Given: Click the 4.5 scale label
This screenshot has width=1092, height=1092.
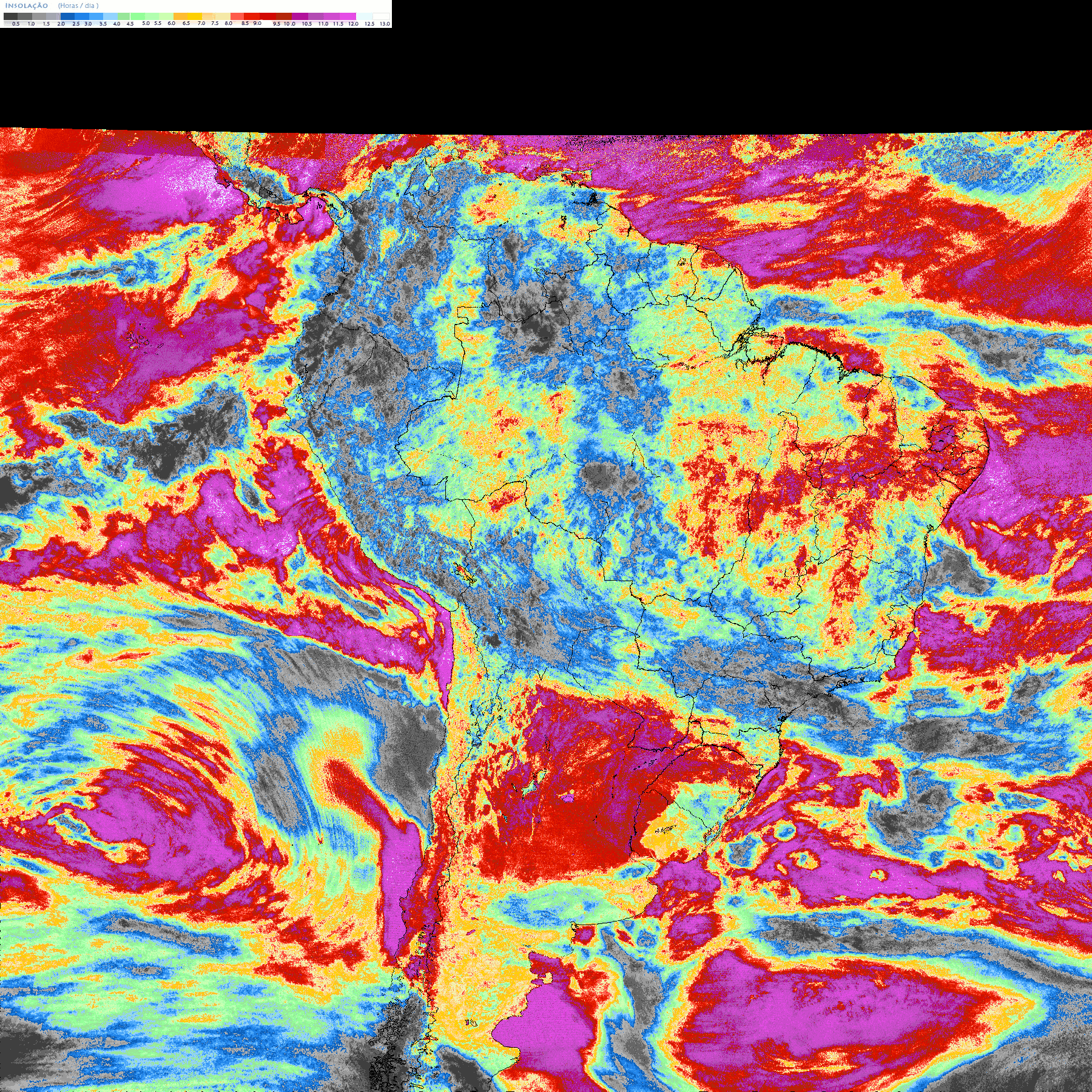Looking at the screenshot, I should 130,24.
